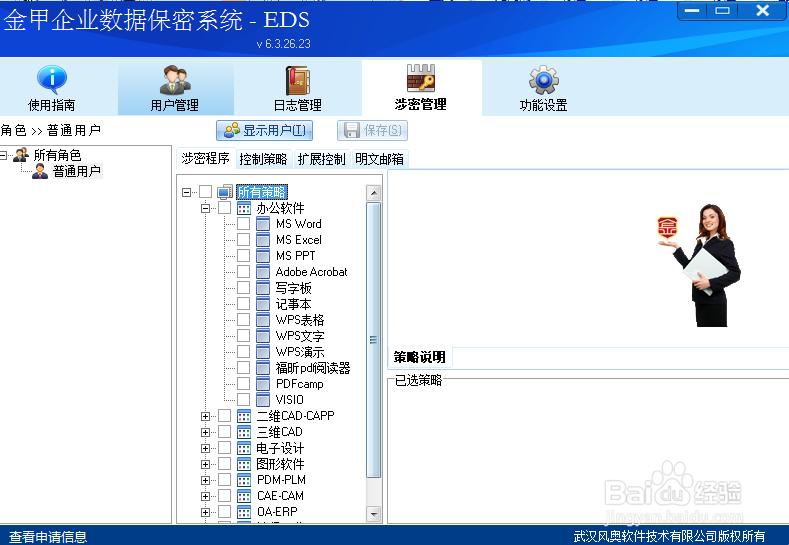Image resolution: width=789 pixels, height=545 pixels.
Task: Switch to the 涉密程序 tab
Action: pyautogui.click(x=205, y=159)
